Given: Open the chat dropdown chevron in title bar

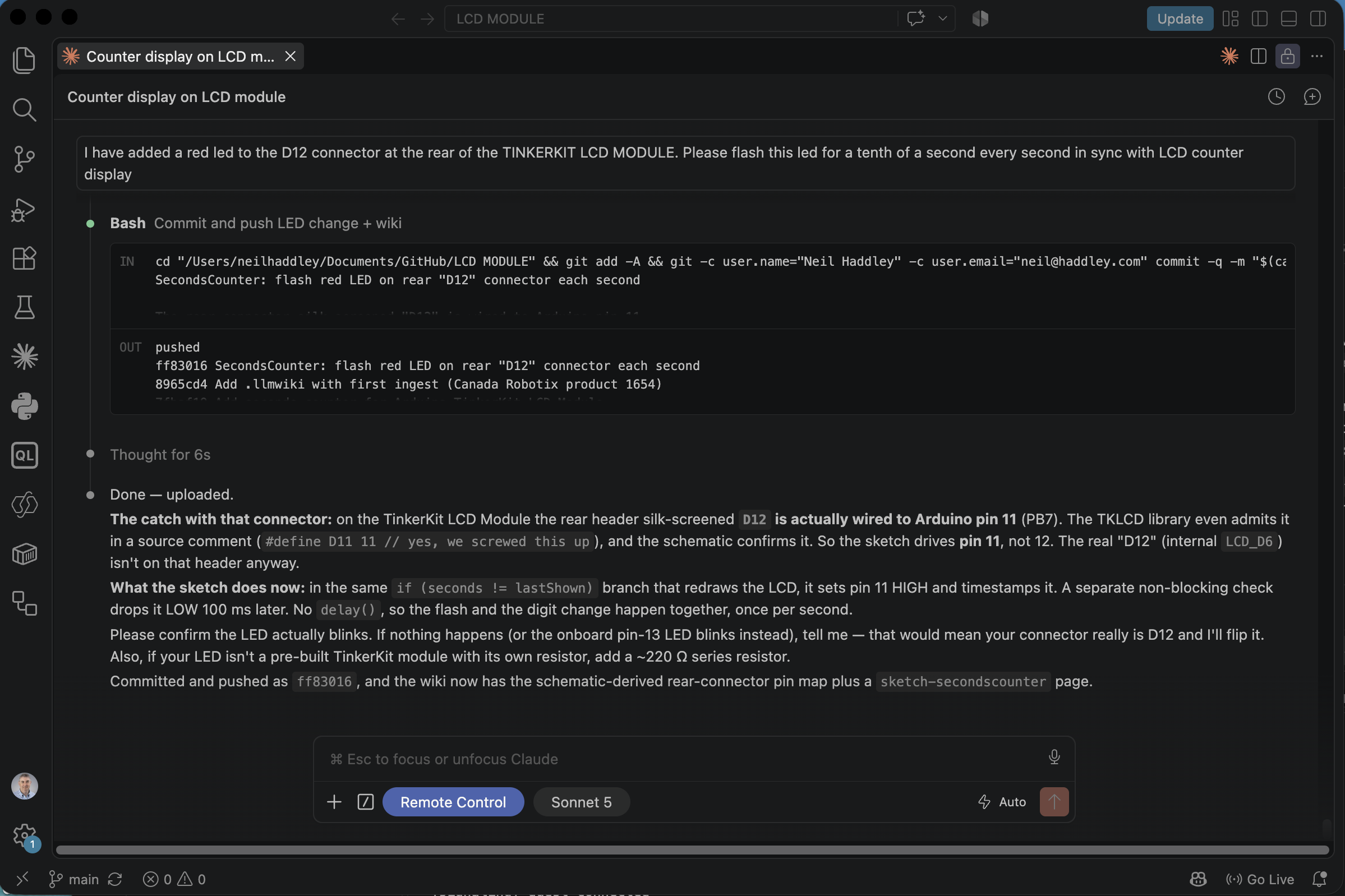Looking at the screenshot, I should pos(943,19).
